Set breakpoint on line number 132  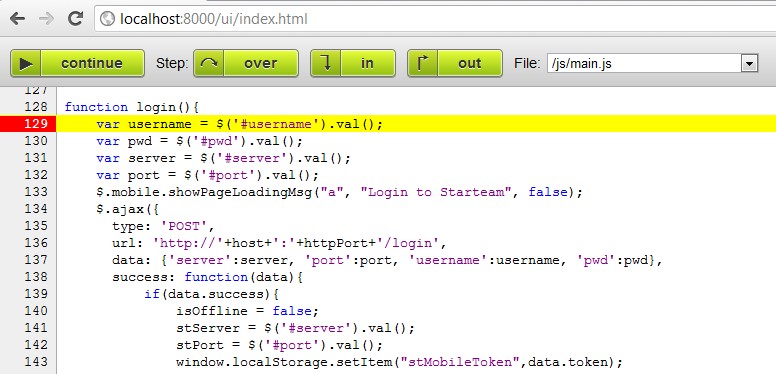tap(36, 175)
